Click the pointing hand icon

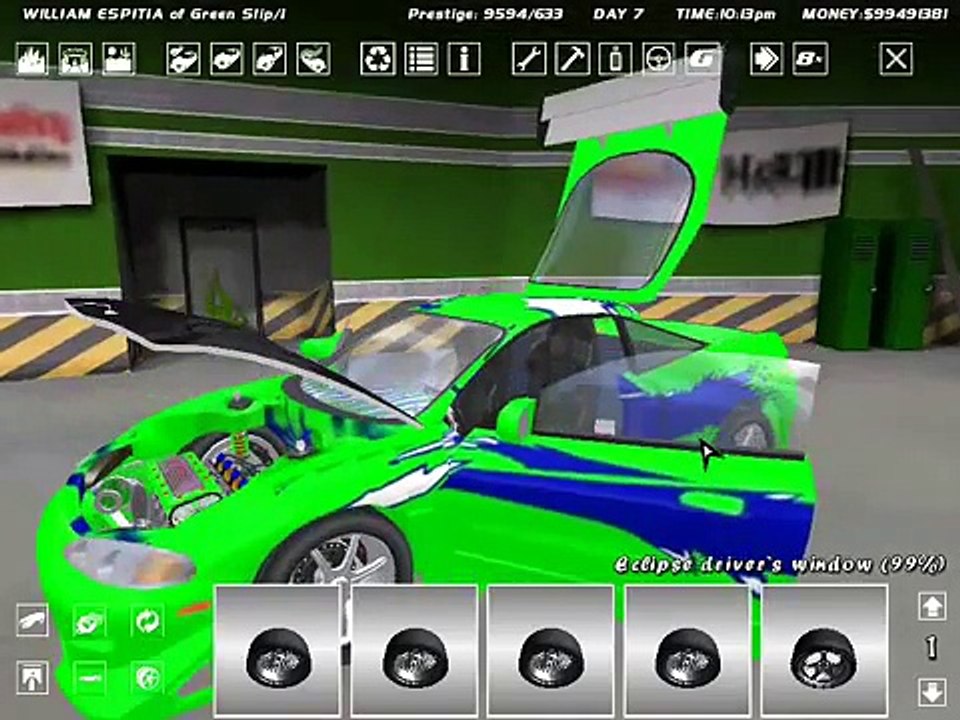(32, 620)
